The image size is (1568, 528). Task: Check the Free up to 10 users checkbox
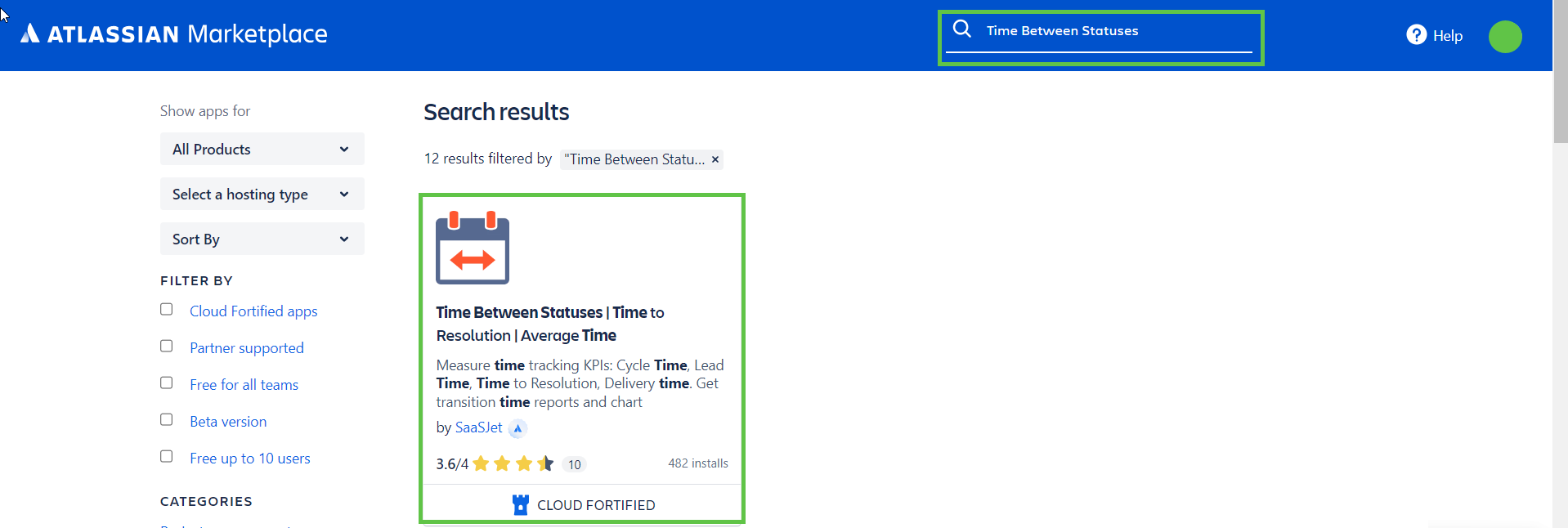pos(167,456)
